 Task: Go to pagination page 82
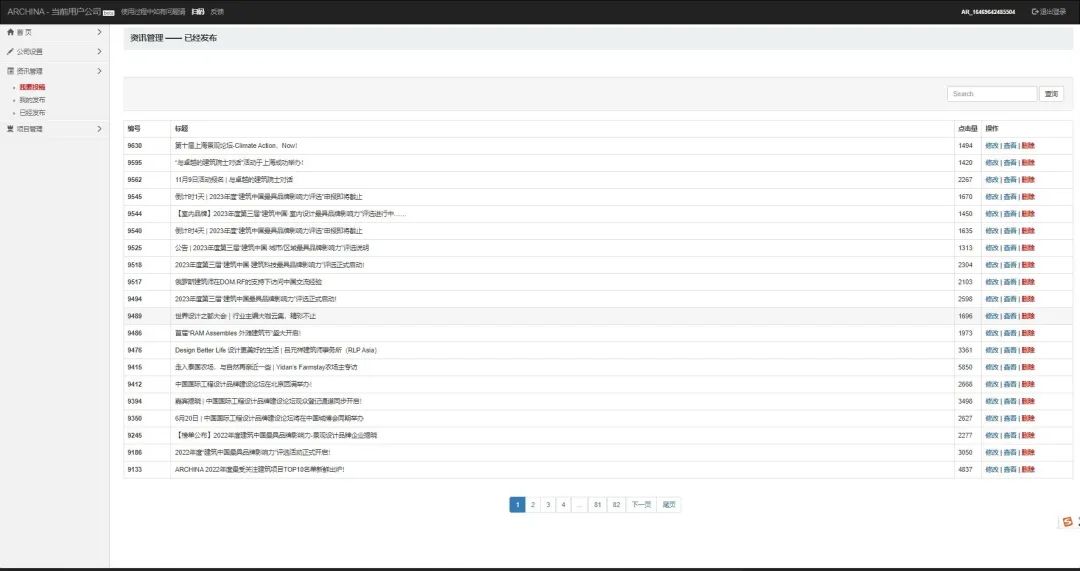pyautogui.click(x=616, y=505)
